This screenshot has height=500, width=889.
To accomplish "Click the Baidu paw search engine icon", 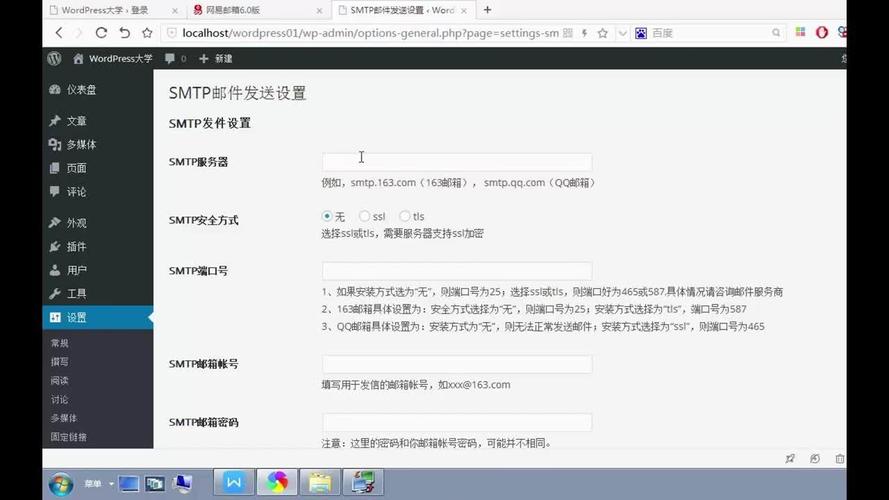I will 641,33.
